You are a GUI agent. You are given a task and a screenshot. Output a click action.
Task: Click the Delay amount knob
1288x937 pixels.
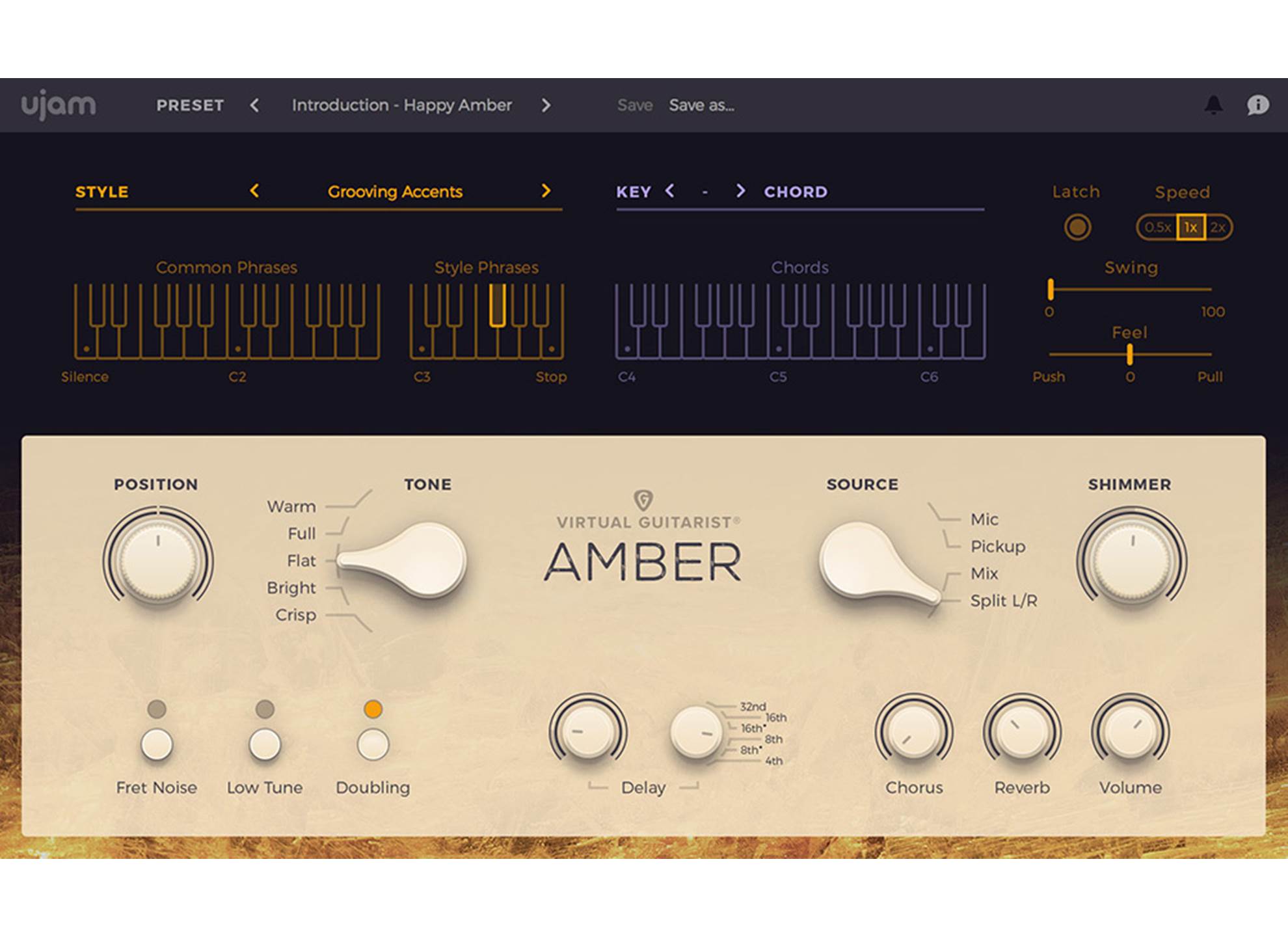(x=587, y=731)
